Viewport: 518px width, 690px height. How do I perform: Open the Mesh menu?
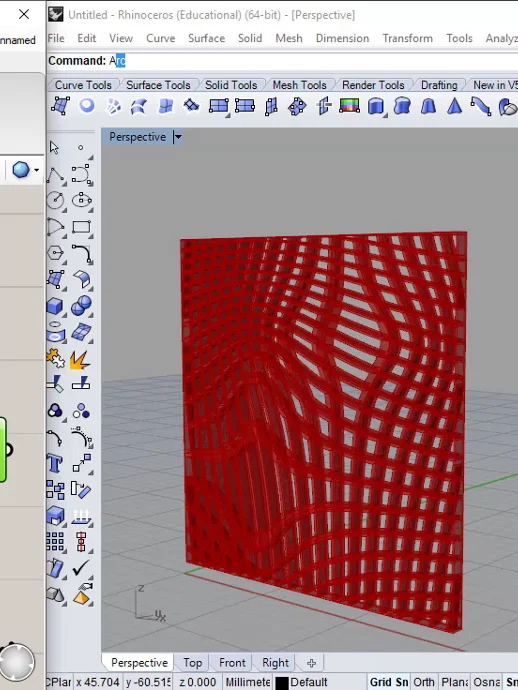point(289,38)
